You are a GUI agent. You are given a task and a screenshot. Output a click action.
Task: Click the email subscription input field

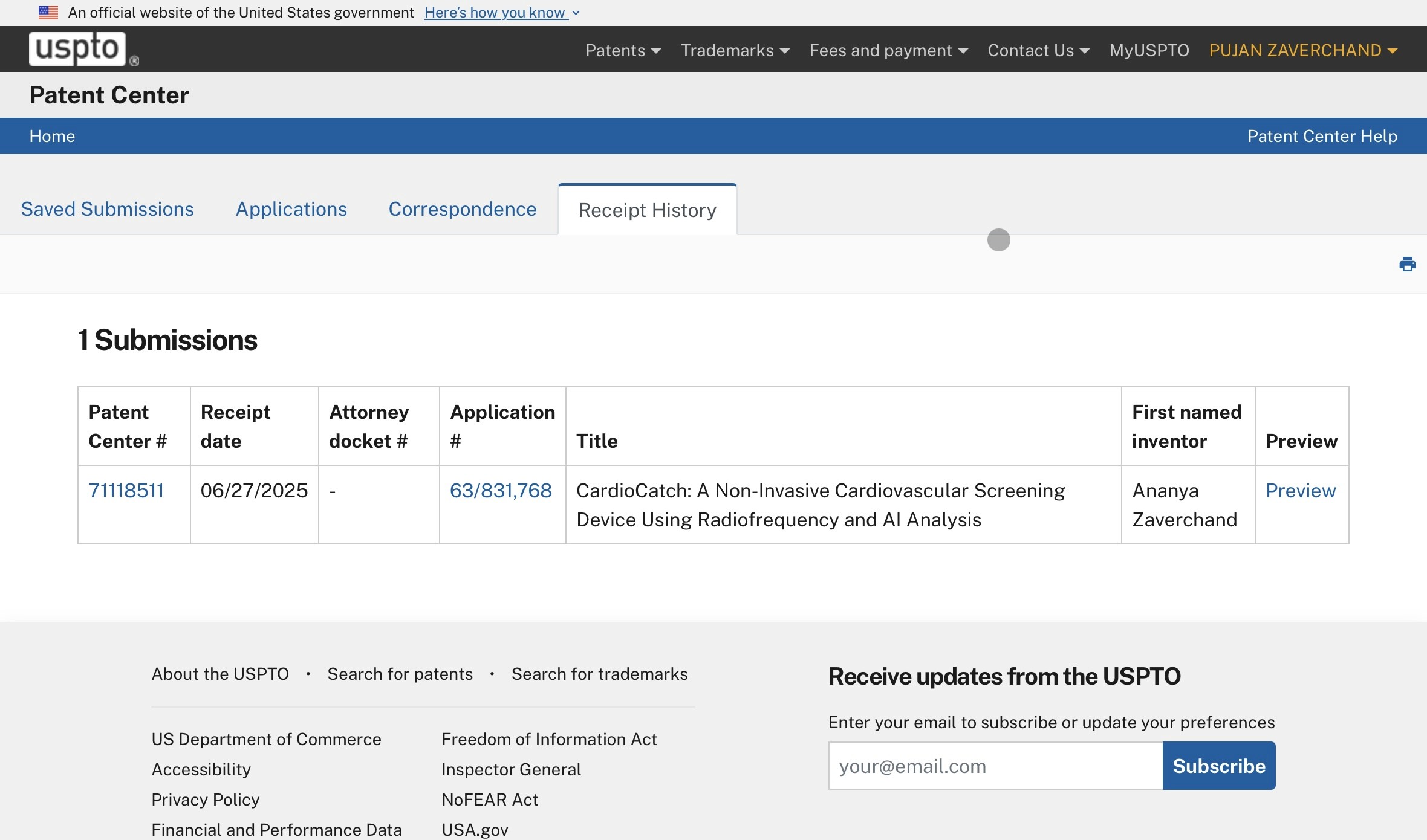click(x=995, y=766)
